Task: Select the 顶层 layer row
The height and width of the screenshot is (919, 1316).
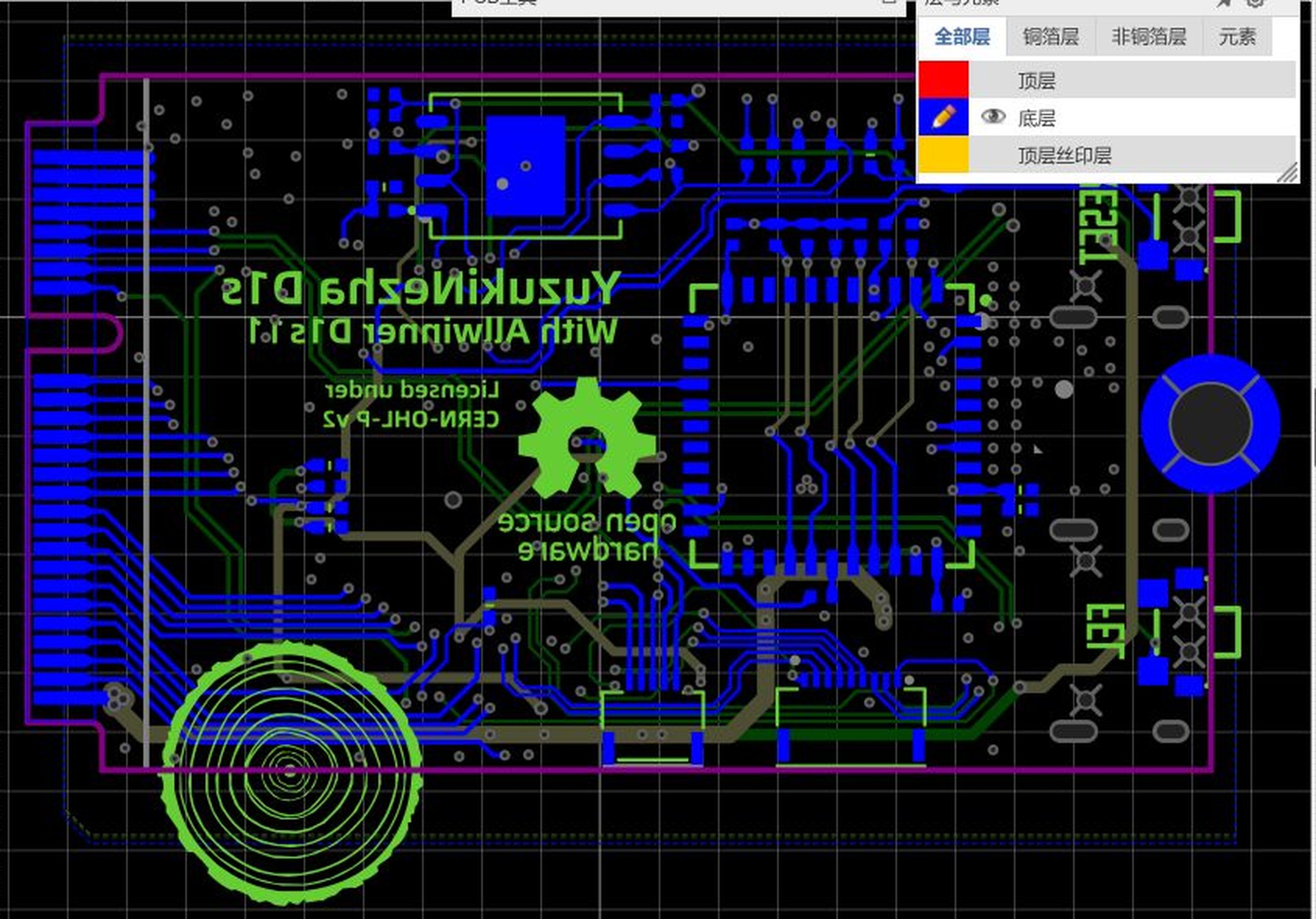Action: point(1108,80)
